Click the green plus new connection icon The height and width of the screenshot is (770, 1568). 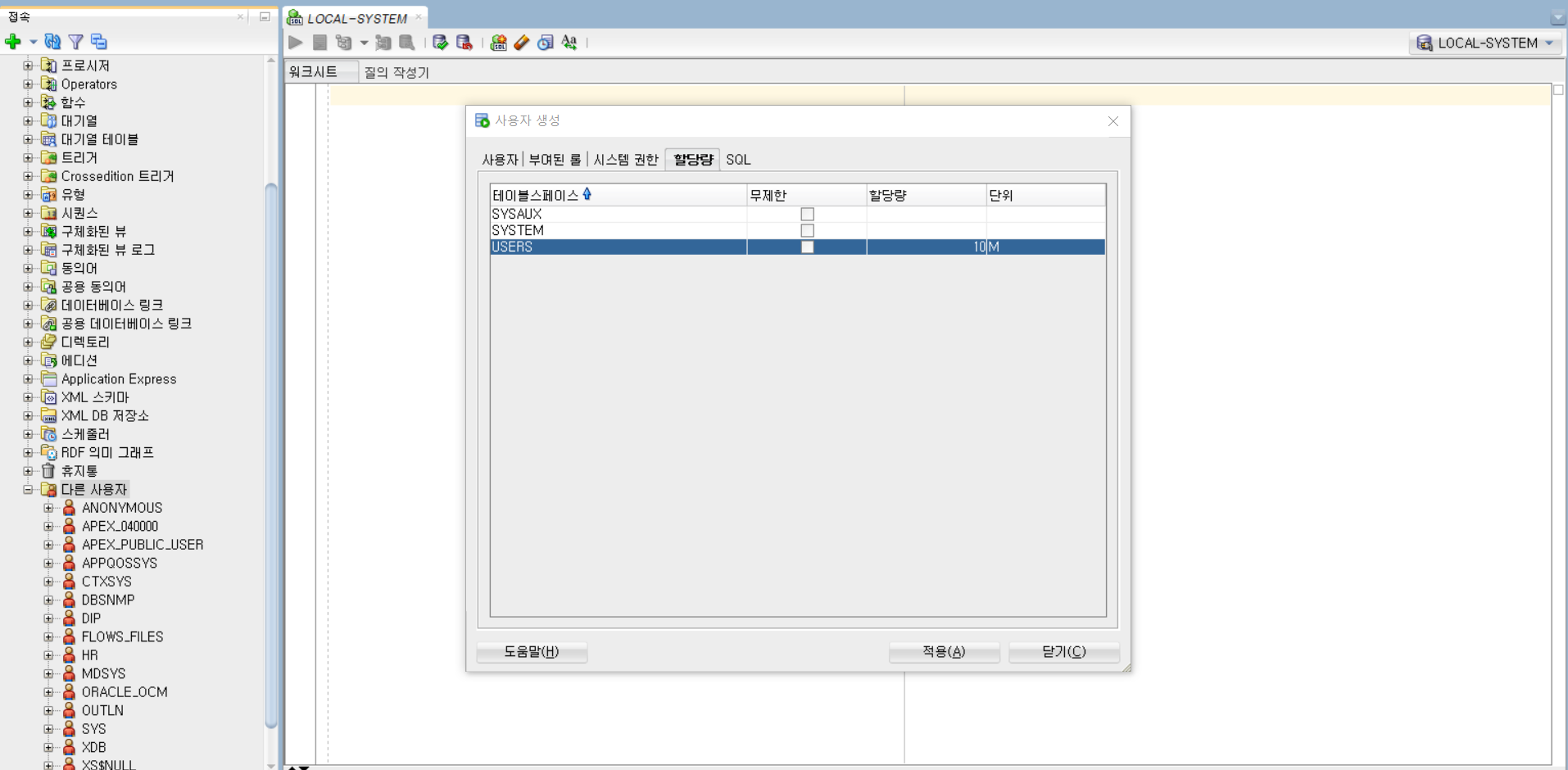[x=12, y=42]
